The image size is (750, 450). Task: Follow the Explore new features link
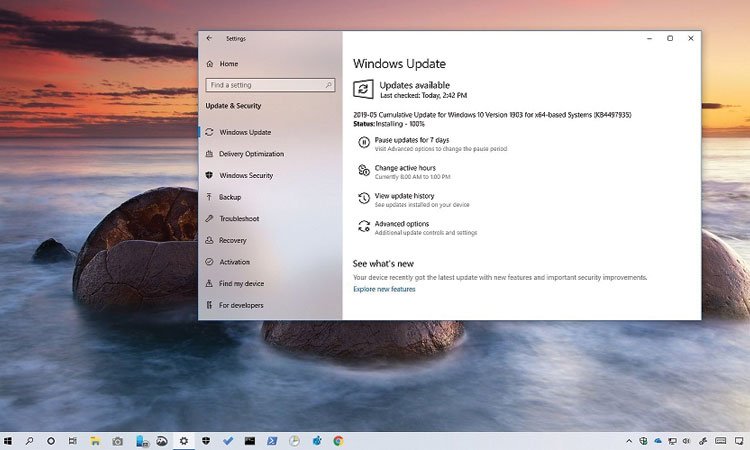[x=384, y=289]
